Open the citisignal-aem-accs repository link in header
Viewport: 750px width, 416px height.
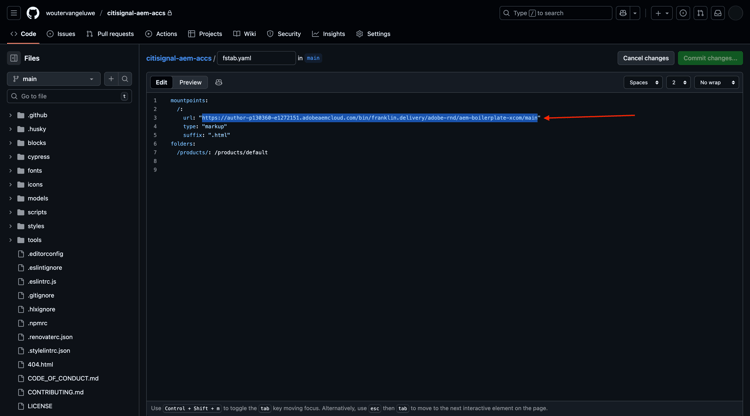click(136, 13)
